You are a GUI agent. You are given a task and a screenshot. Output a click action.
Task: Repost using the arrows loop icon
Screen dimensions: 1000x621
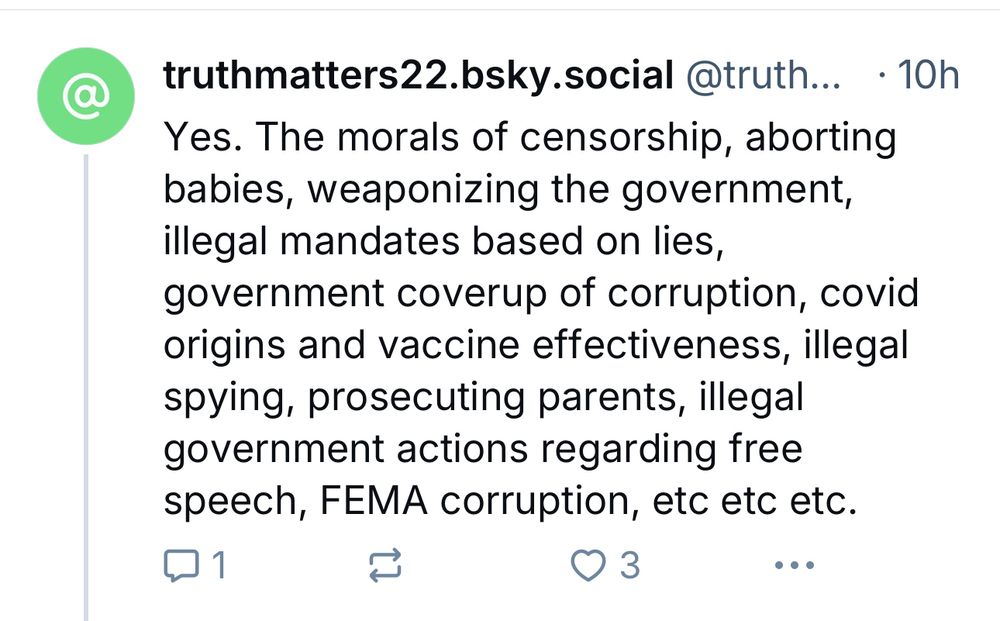386,567
